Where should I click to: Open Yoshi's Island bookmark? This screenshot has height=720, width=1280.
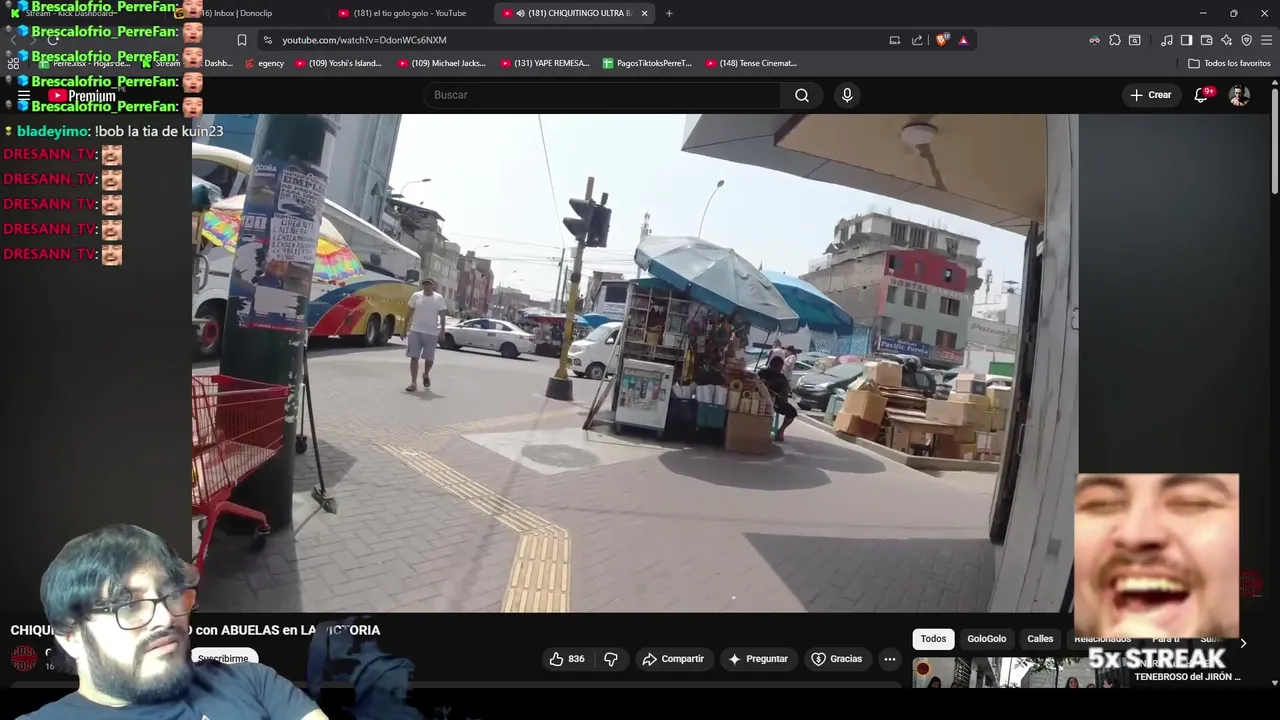click(338, 63)
